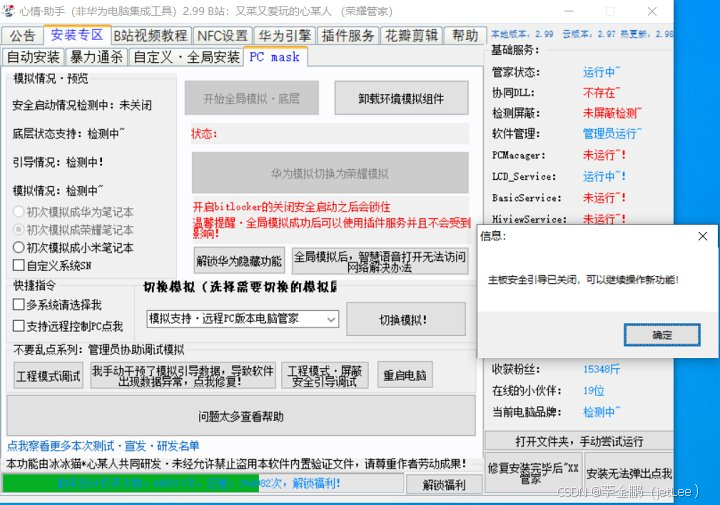Click the PCManager 未运行 status text
The image size is (720, 505).
point(604,155)
